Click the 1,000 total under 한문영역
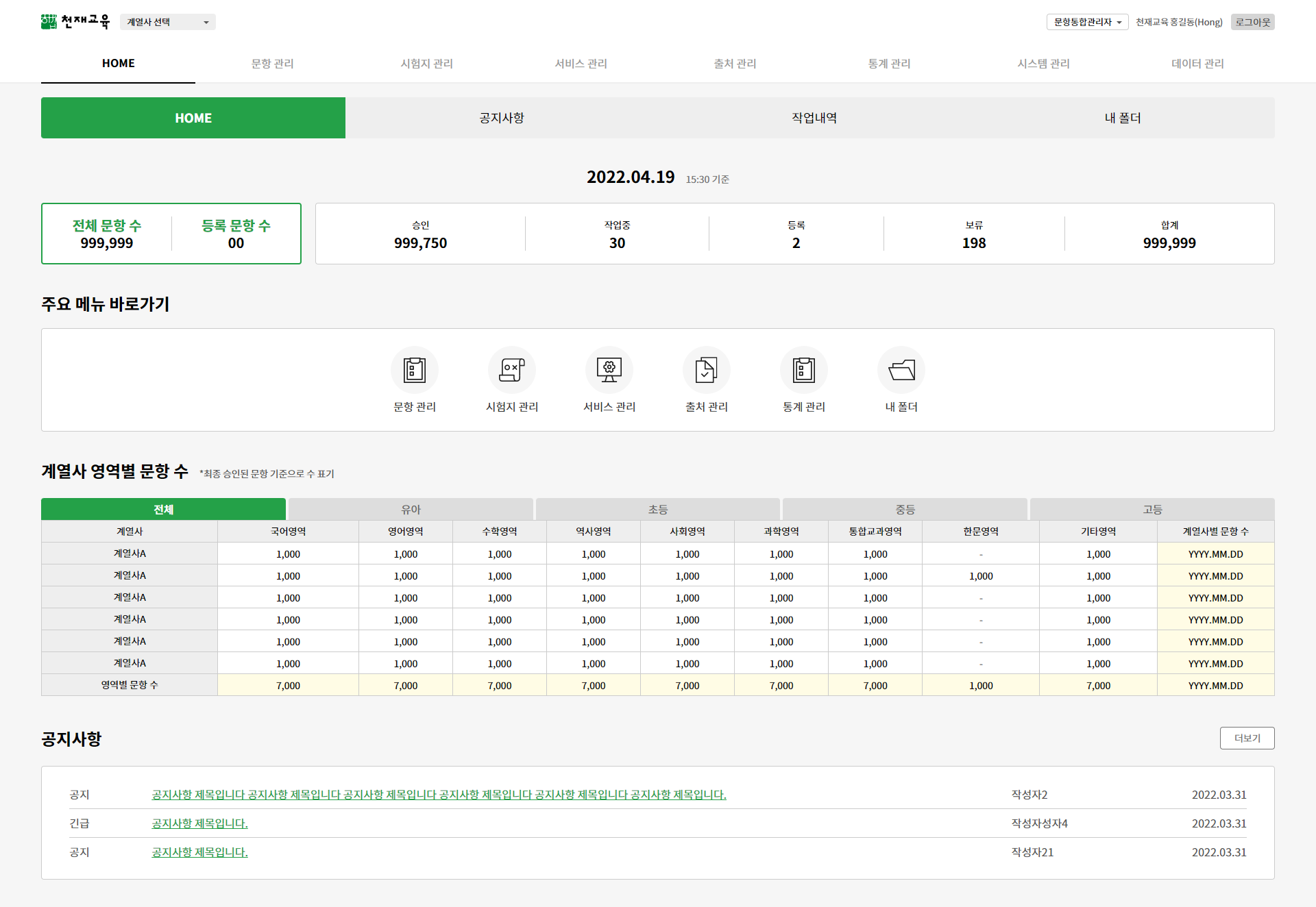The height and width of the screenshot is (907, 1316). (x=981, y=685)
